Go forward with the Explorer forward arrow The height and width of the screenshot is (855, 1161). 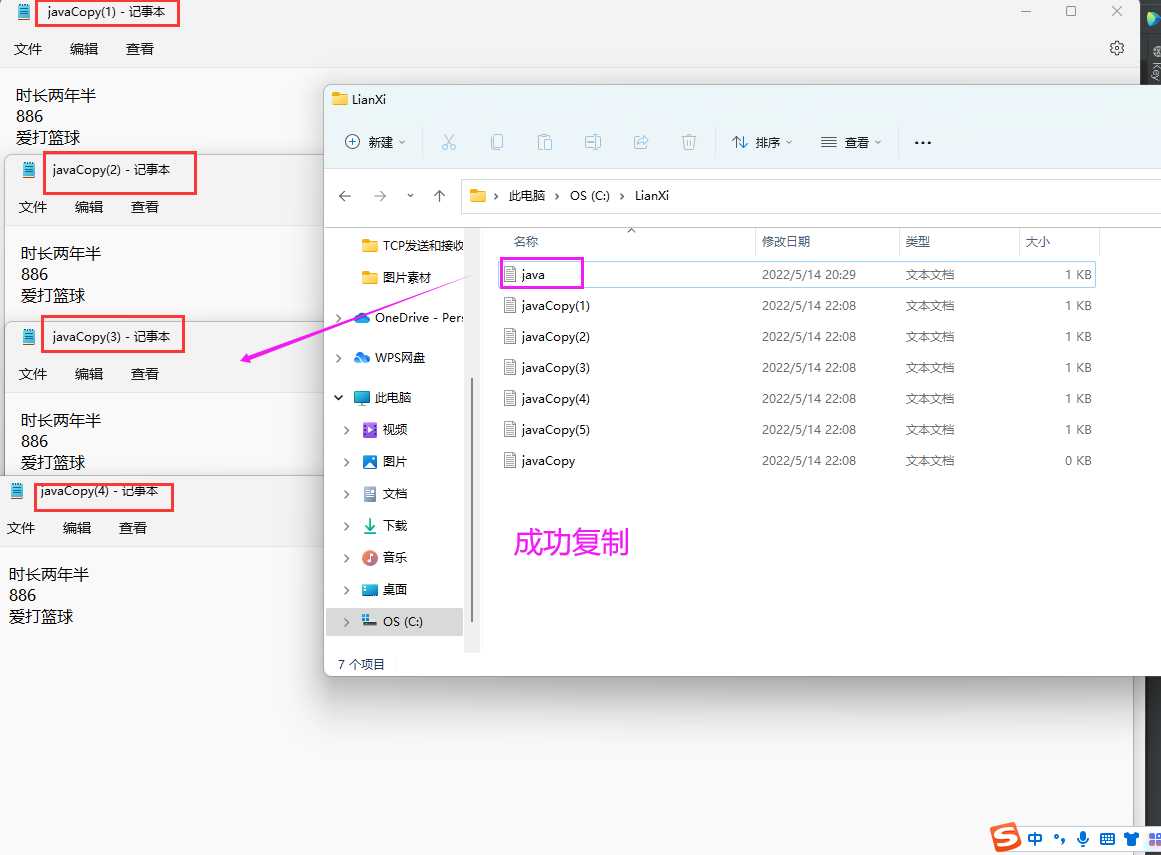380,196
